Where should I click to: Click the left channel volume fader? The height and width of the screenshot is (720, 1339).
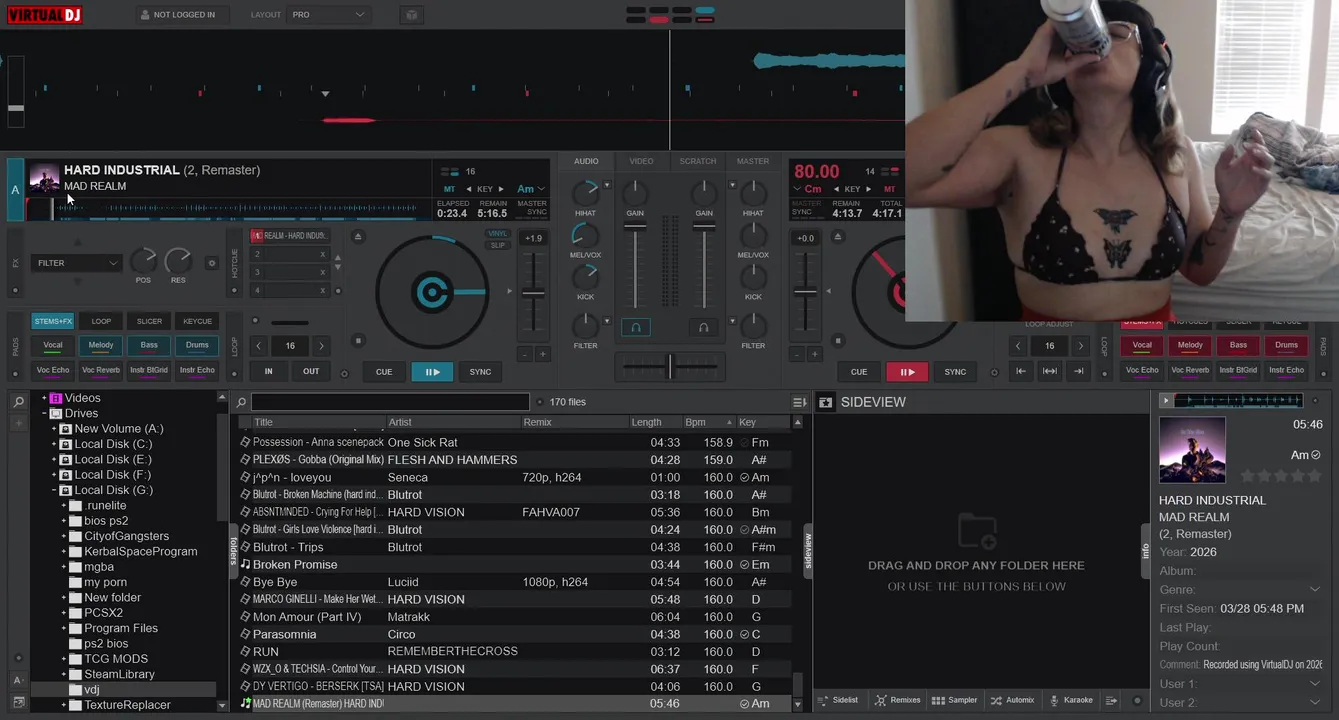pos(635,227)
